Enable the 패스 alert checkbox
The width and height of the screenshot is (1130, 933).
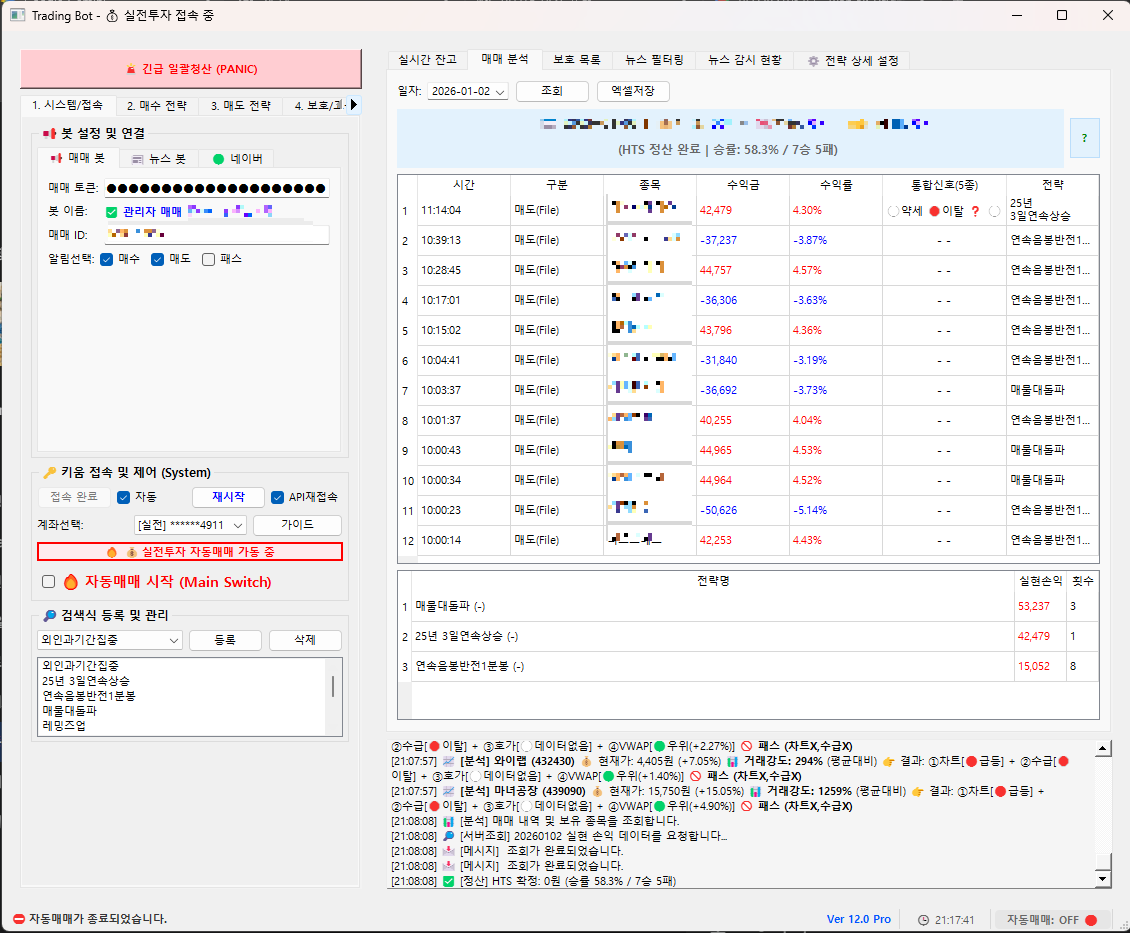[x=208, y=259]
